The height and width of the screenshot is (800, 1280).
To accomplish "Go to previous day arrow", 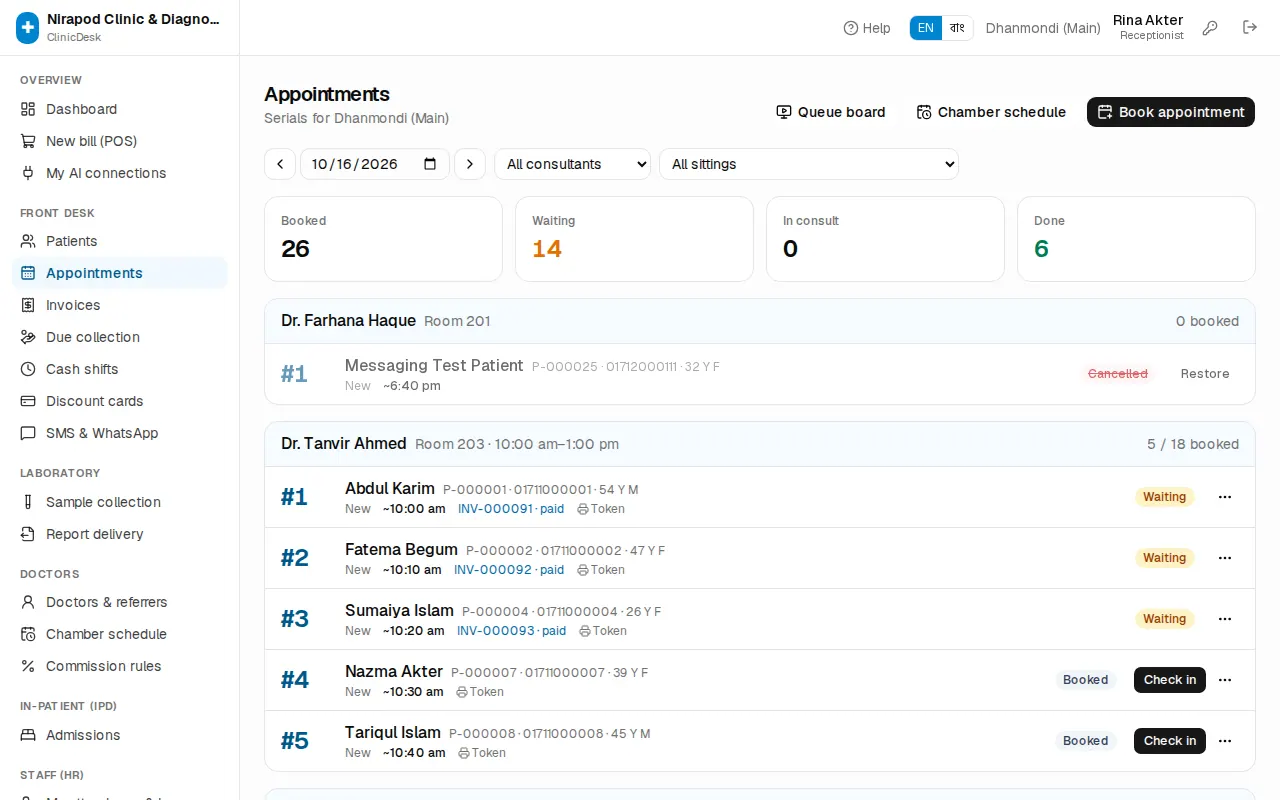I will click(280, 164).
